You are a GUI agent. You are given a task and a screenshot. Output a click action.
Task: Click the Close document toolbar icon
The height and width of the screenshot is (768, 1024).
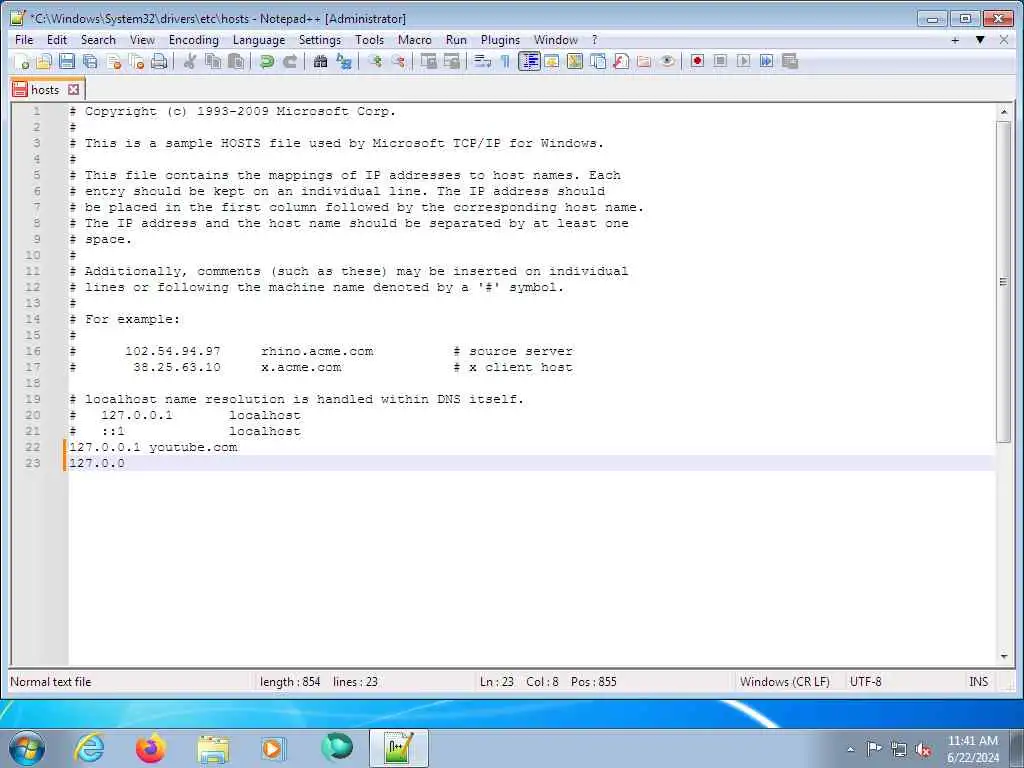coord(114,61)
